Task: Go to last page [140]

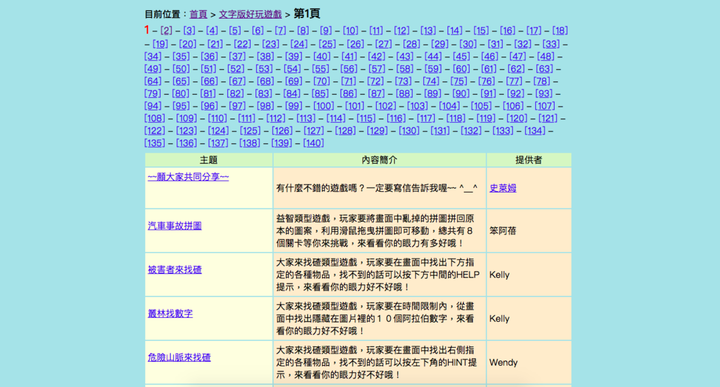Action: click(x=314, y=143)
